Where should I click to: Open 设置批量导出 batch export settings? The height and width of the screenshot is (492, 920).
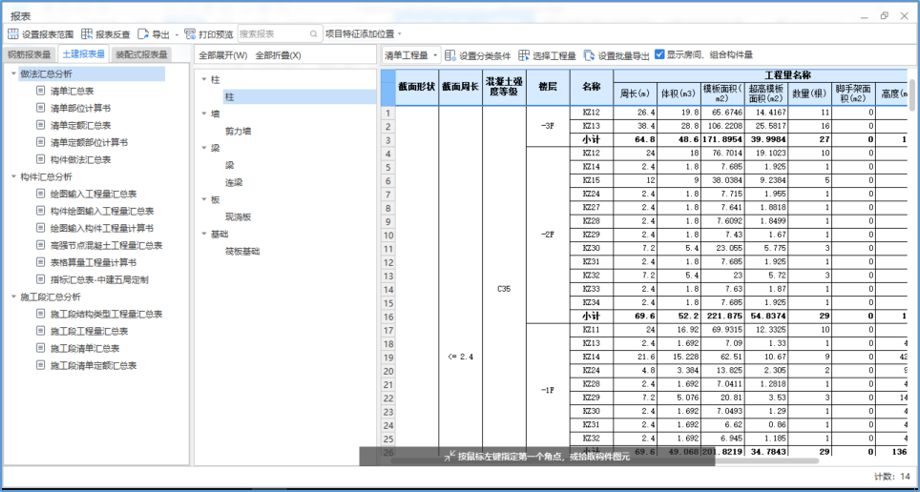tap(591, 55)
